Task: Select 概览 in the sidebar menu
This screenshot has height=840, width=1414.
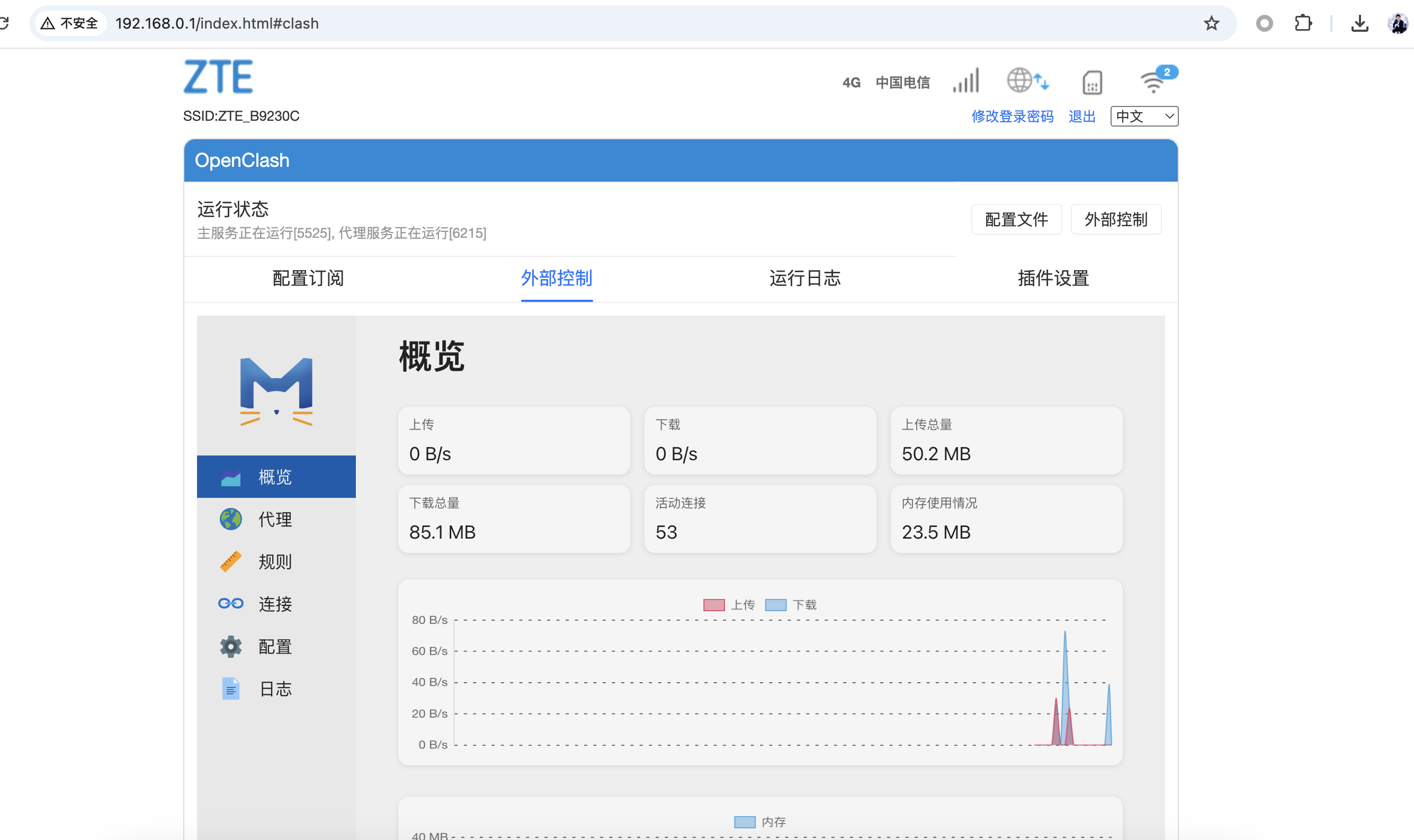Action: point(276,477)
